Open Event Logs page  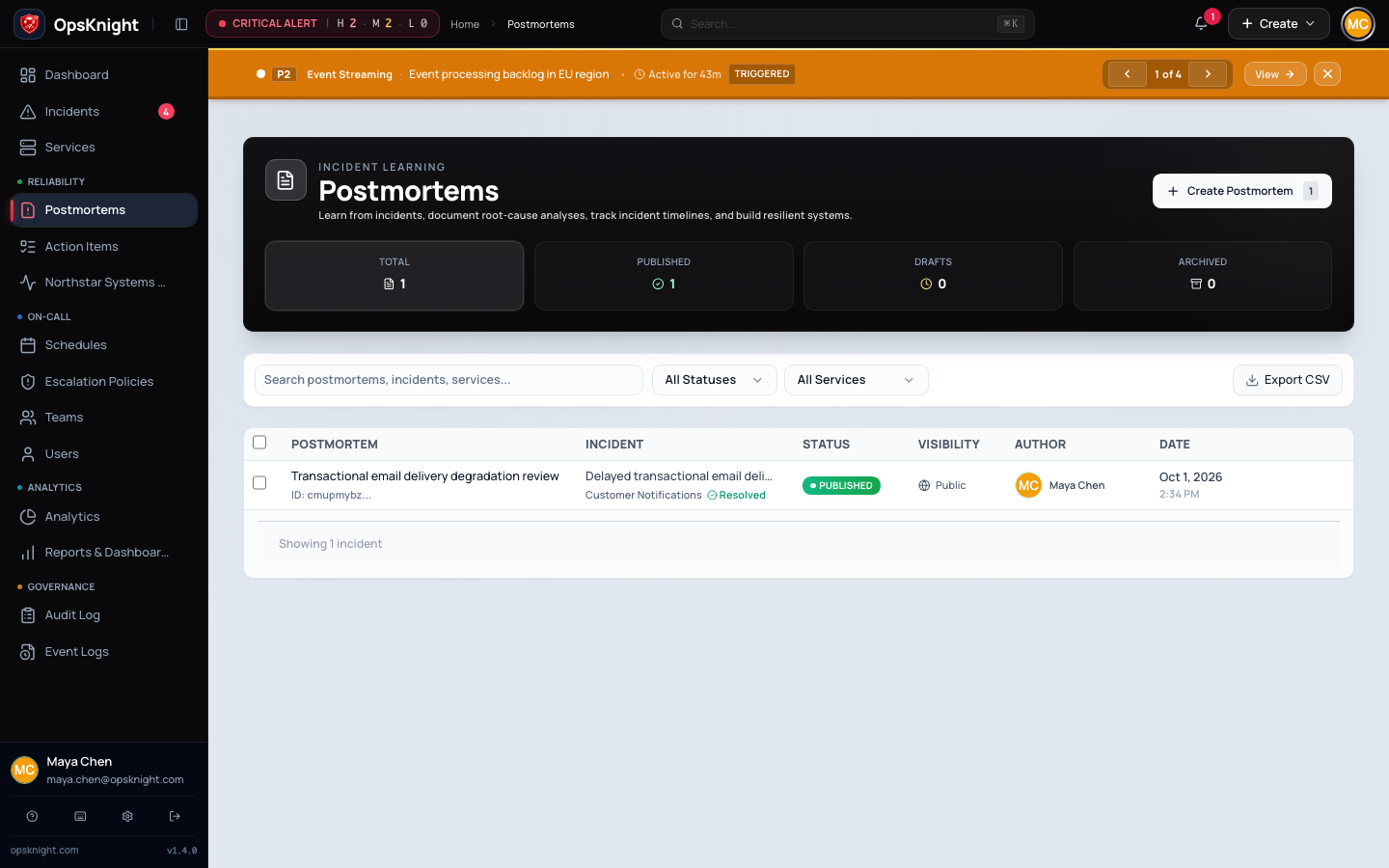104,652
